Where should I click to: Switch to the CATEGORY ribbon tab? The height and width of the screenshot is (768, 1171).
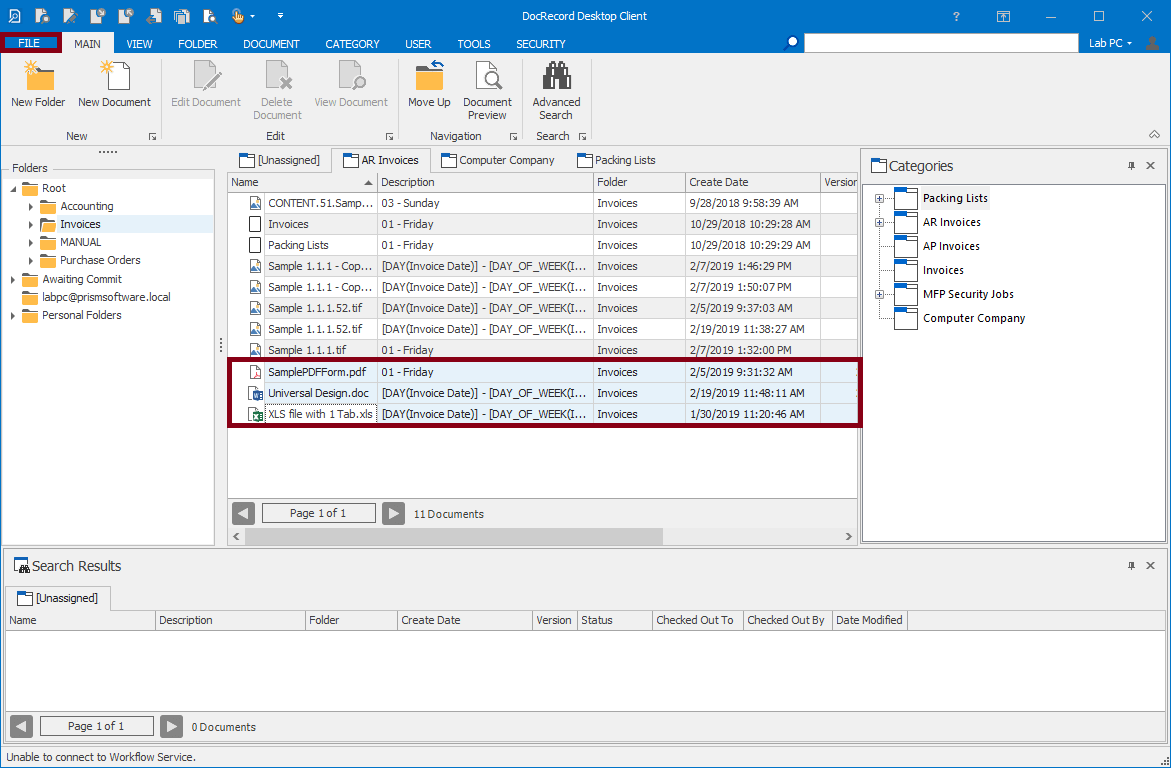(352, 44)
